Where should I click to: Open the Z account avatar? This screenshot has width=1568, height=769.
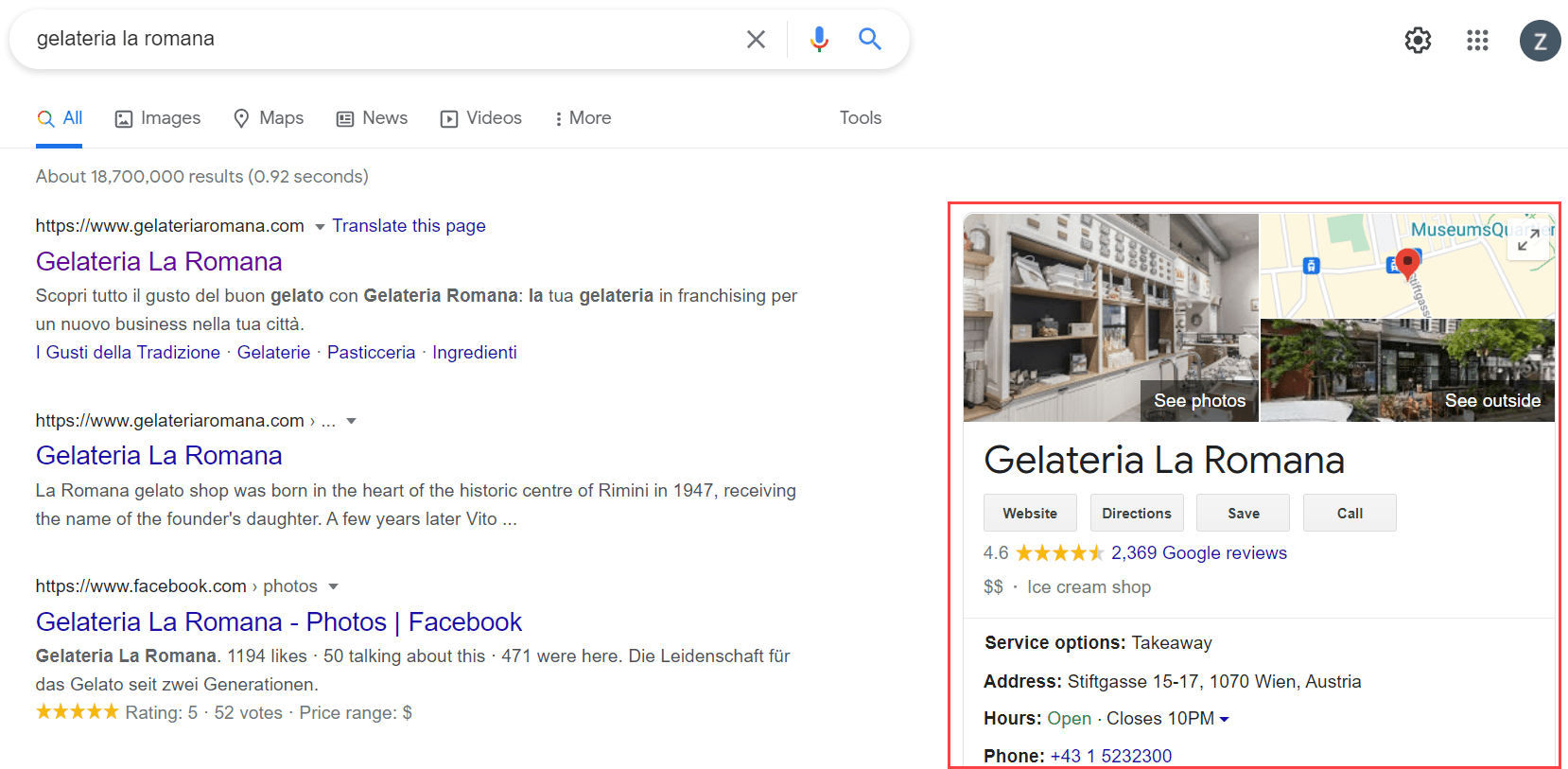pyautogui.click(x=1540, y=41)
